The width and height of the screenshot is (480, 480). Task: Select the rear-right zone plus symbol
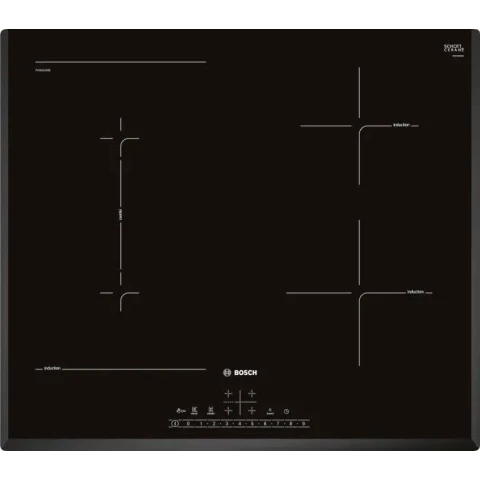pyautogui.click(x=252, y=394)
